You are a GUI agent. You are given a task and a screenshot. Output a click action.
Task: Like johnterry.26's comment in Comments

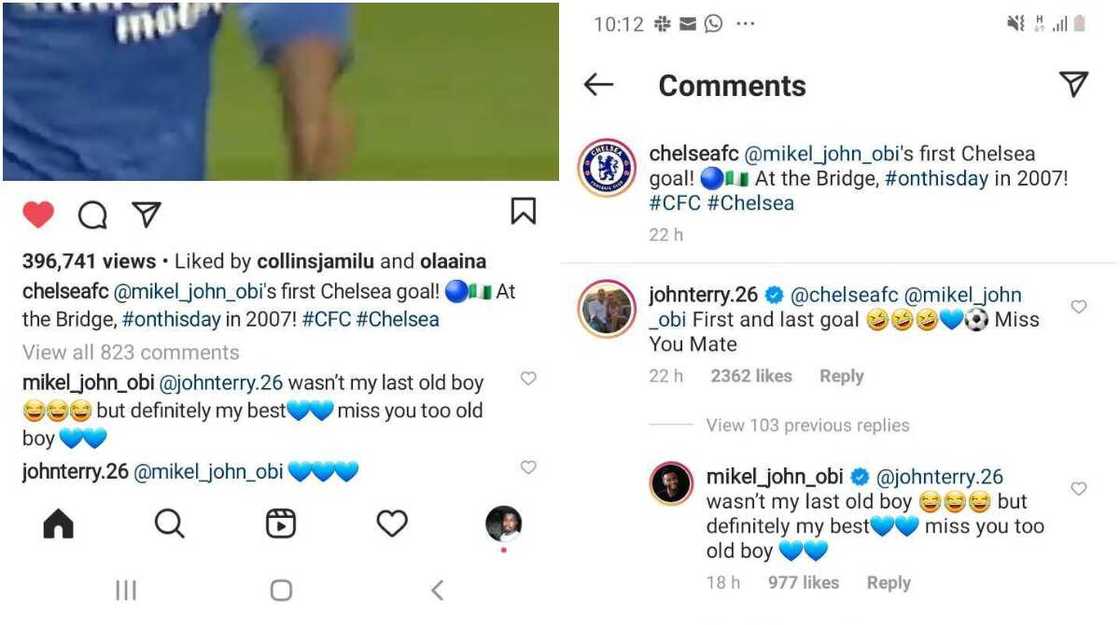click(x=1079, y=307)
